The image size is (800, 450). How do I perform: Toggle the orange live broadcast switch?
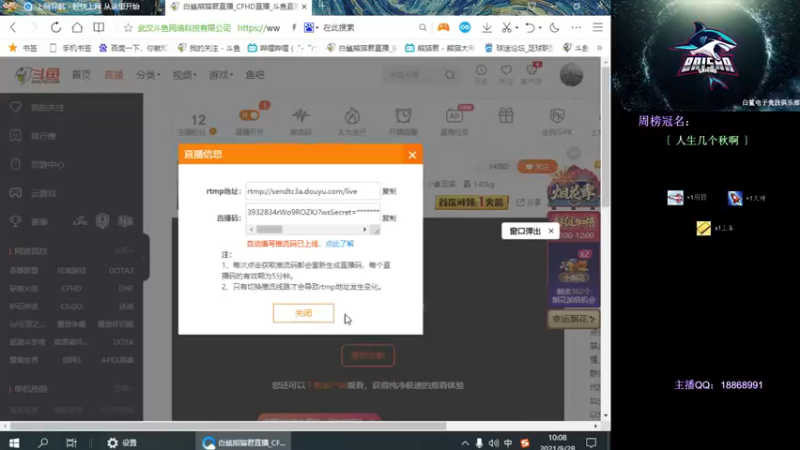[249, 115]
